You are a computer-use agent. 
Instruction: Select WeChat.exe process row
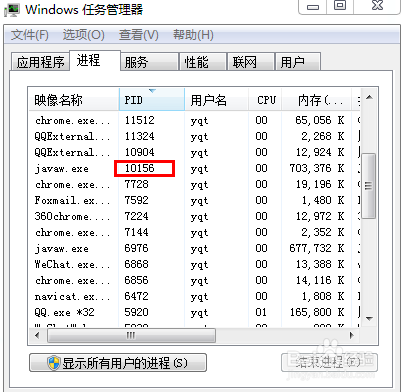(x=195, y=264)
